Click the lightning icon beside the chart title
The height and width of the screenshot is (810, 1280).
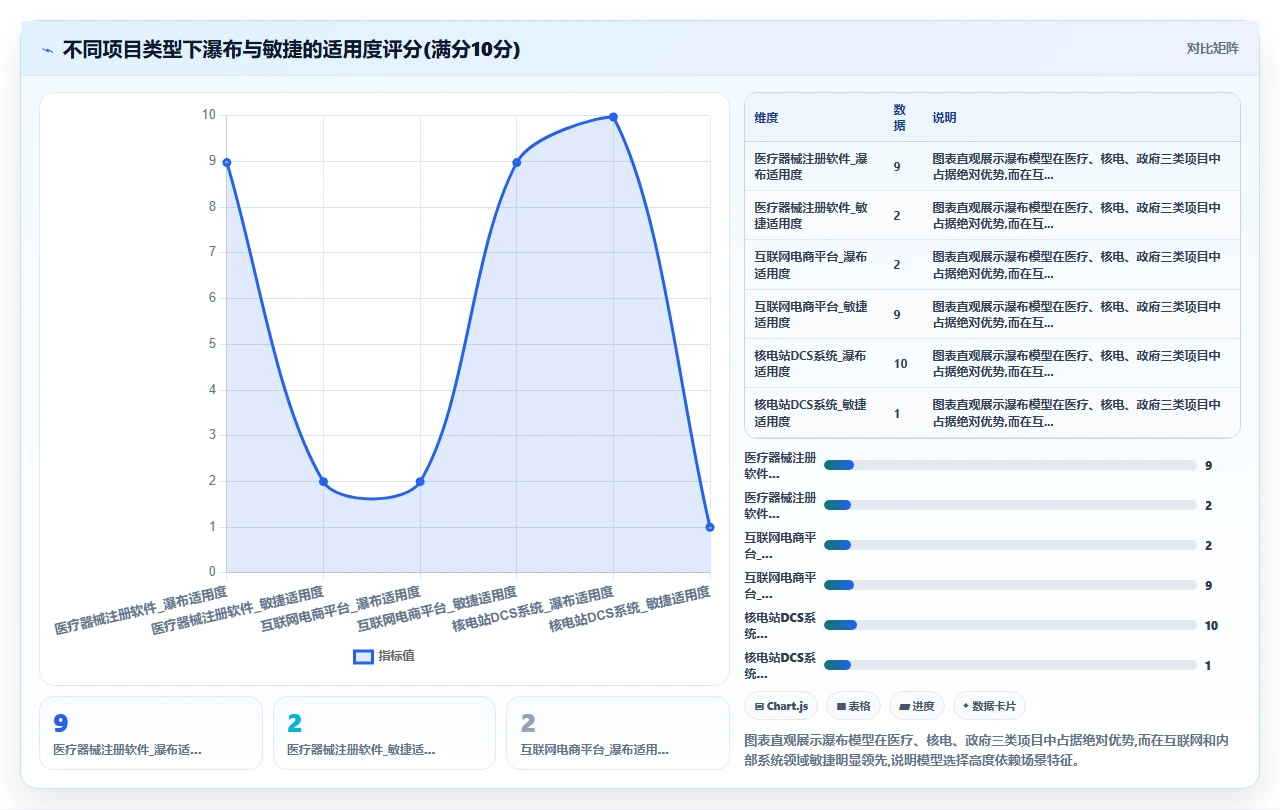[x=48, y=50]
